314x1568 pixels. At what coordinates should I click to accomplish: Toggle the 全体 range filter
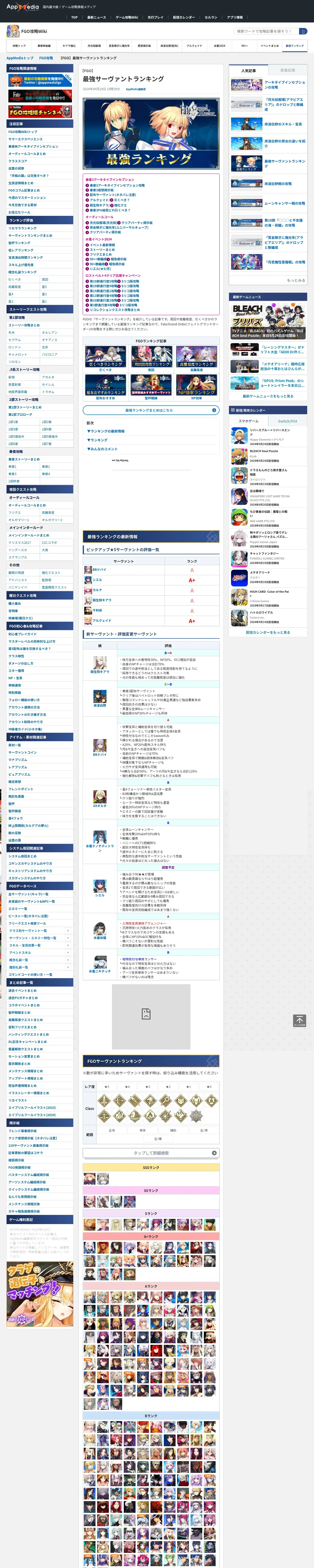(x=112, y=1130)
